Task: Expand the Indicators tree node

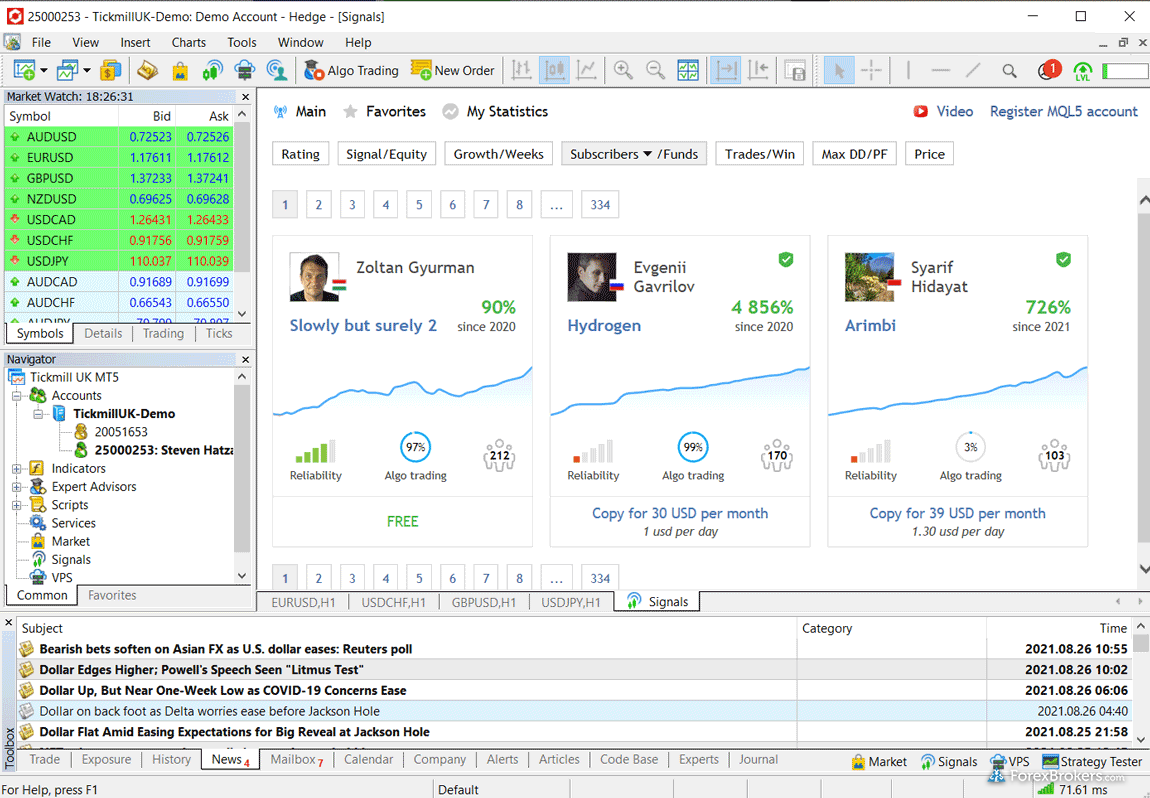Action: [17, 469]
